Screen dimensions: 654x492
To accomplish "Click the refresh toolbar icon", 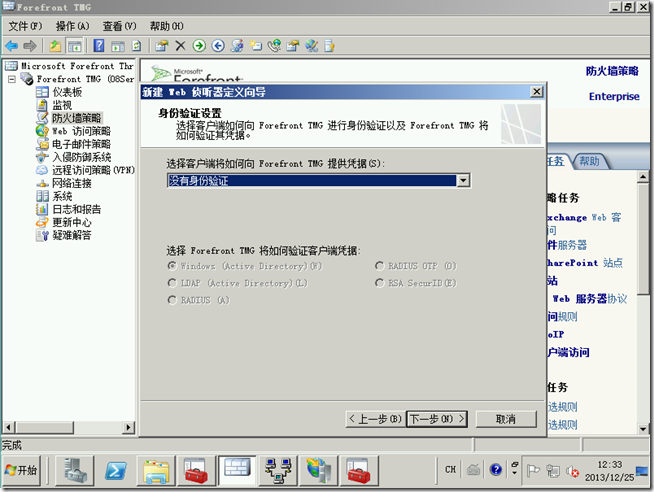I will [136, 45].
